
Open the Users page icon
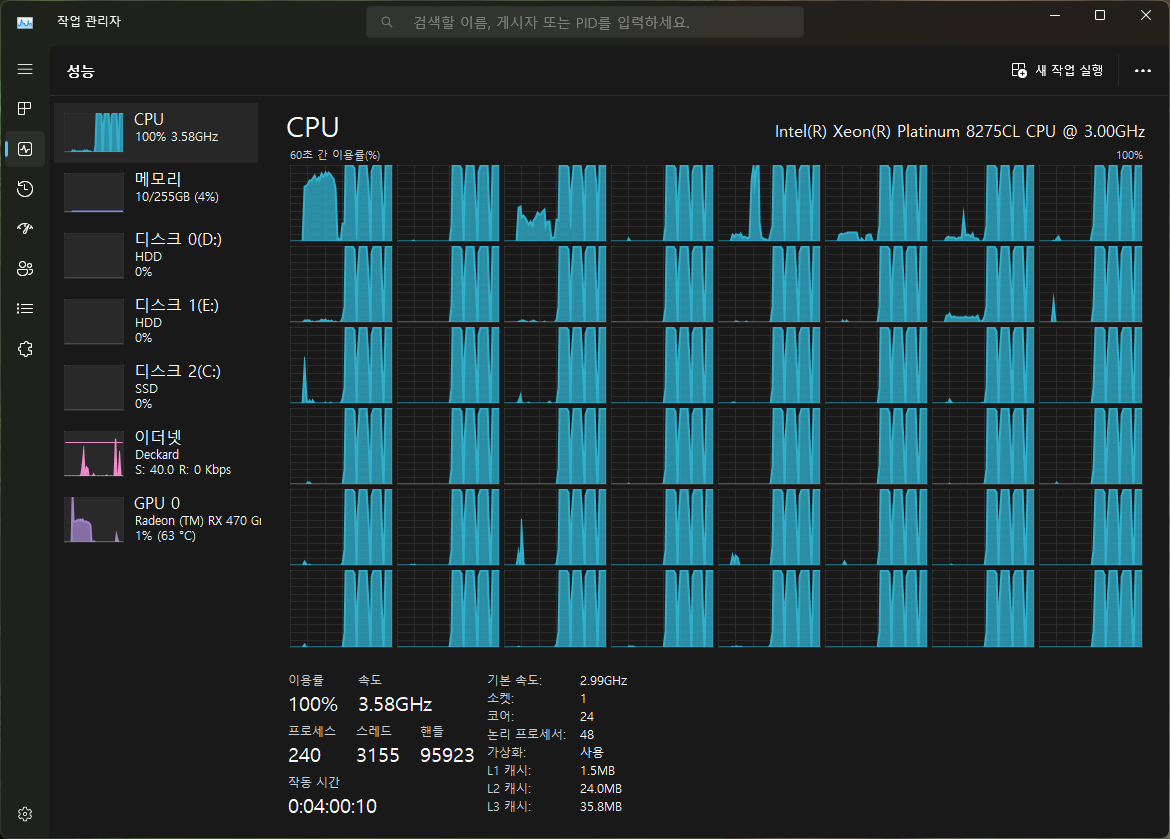pyautogui.click(x=25, y=269)
